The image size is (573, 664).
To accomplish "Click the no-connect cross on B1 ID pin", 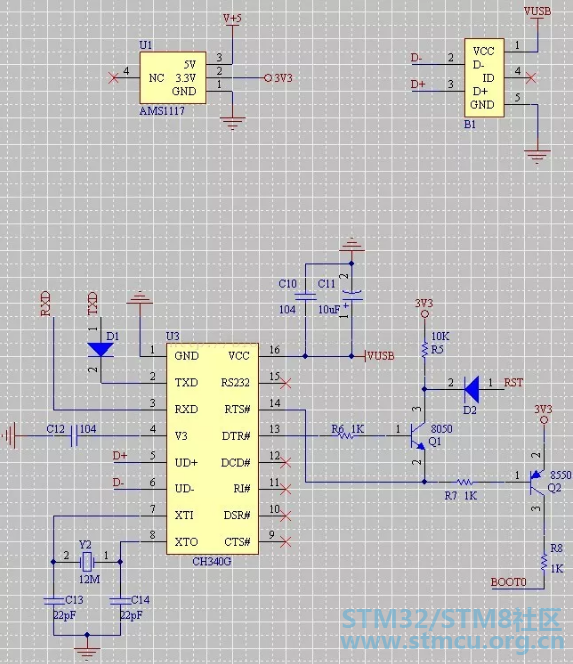I will [x=531, y=78].
